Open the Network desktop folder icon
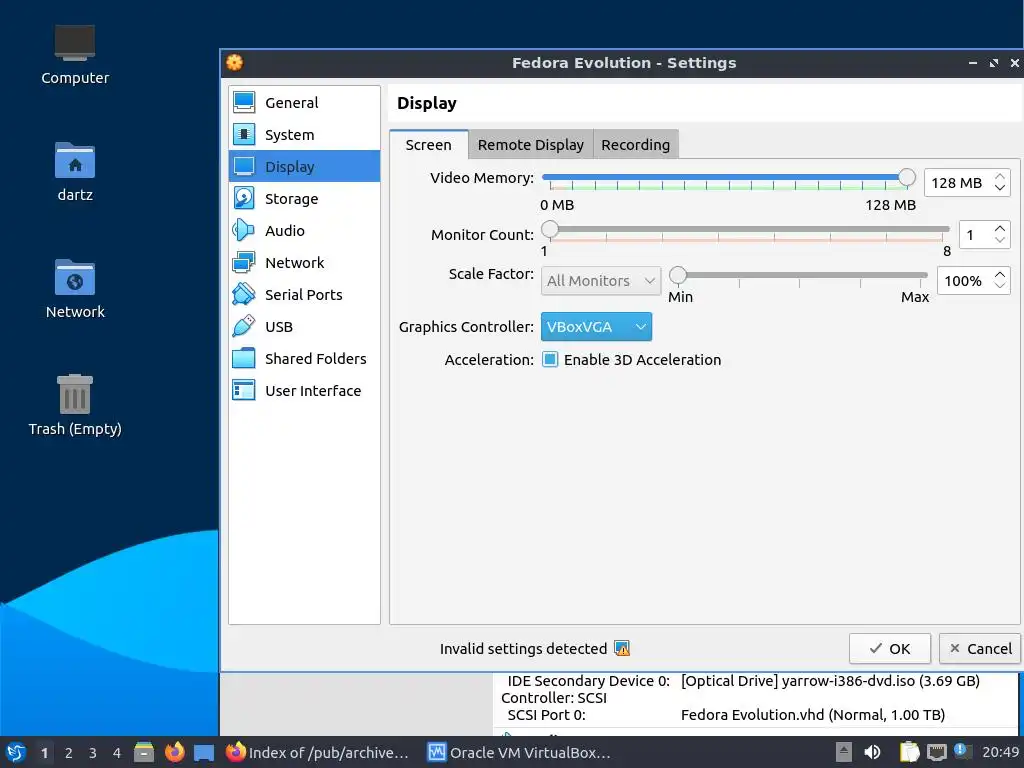 pos(74,289)
